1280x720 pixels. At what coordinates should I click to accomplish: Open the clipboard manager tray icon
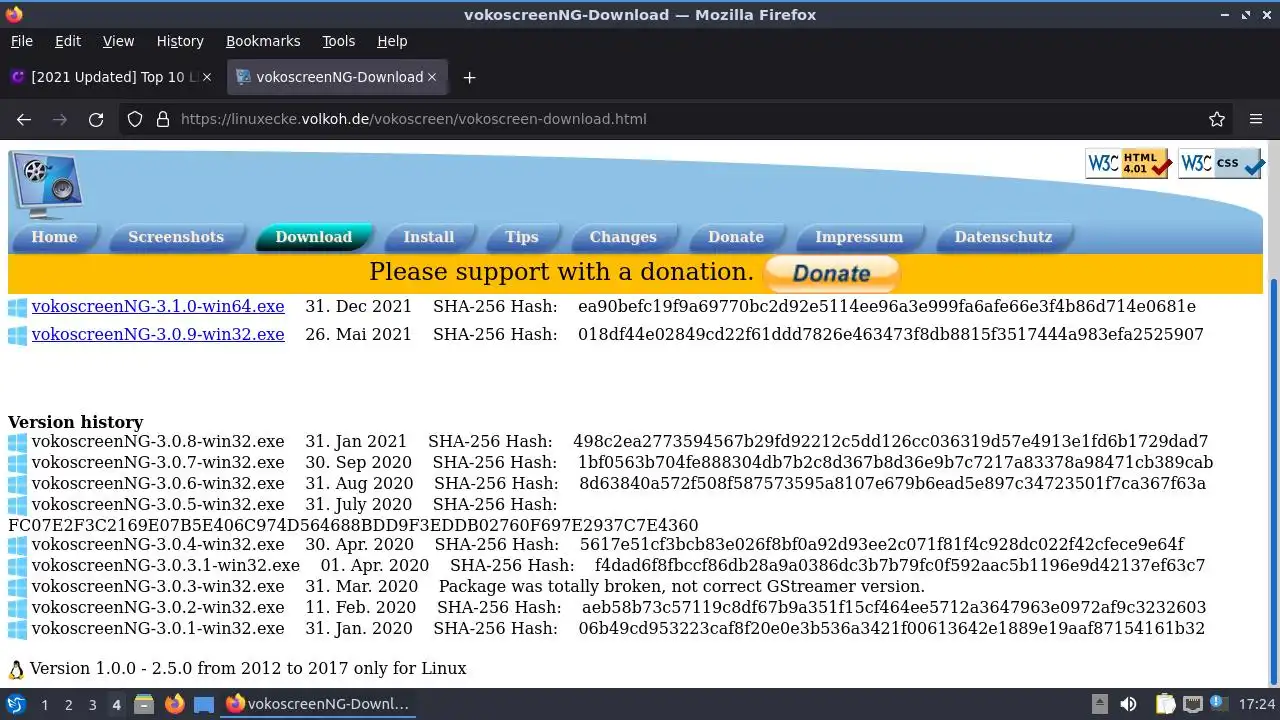(1164, 704)
